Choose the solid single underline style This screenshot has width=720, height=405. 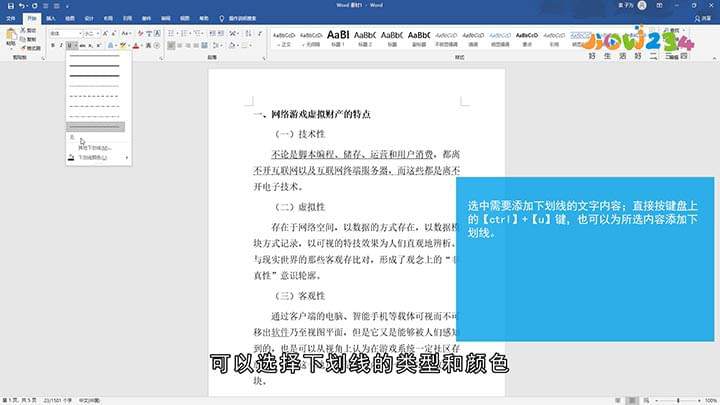click(95, 56)
